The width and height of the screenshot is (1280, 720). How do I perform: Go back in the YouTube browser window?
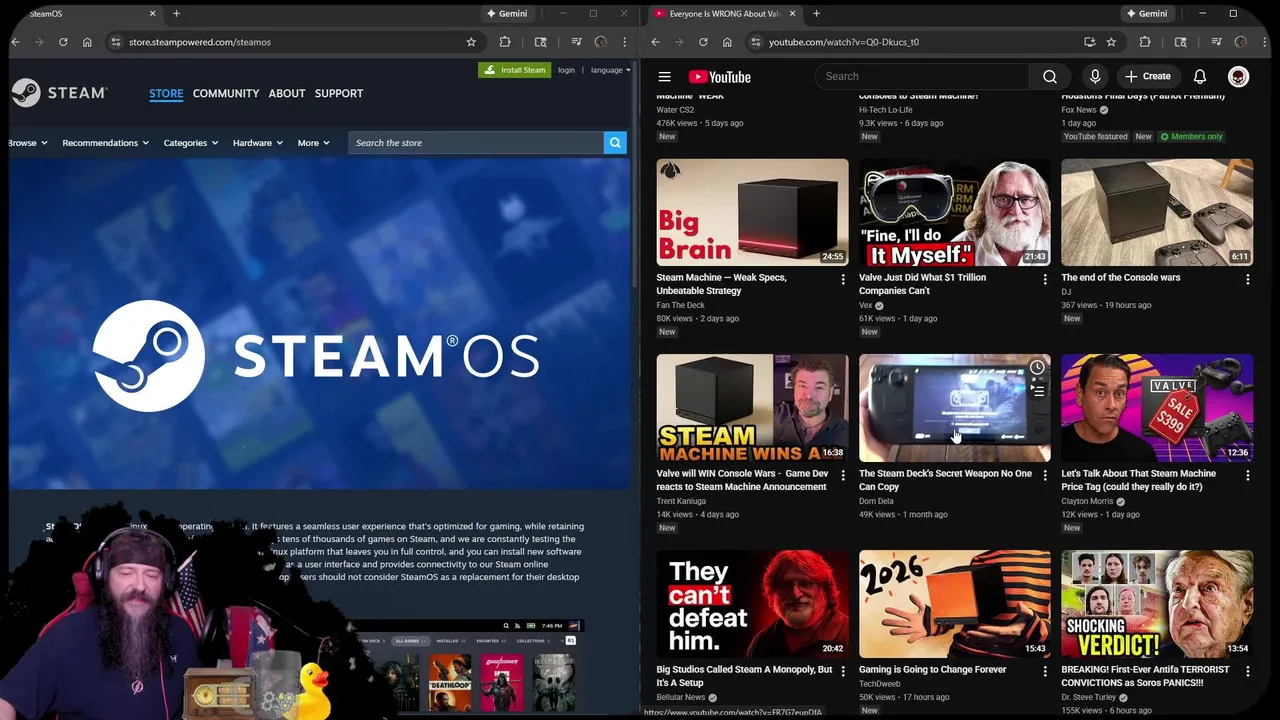[655, 42]
